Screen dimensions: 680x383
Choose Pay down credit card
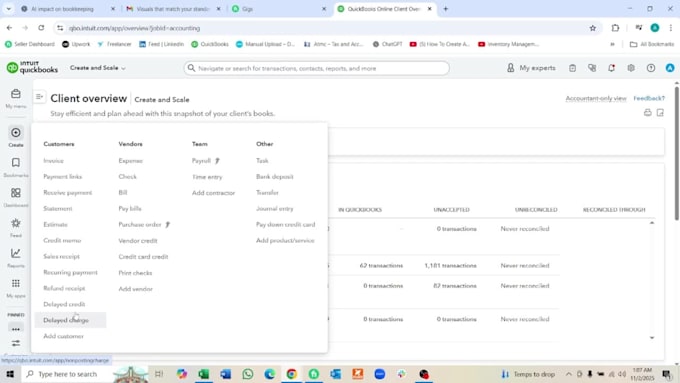285,225
